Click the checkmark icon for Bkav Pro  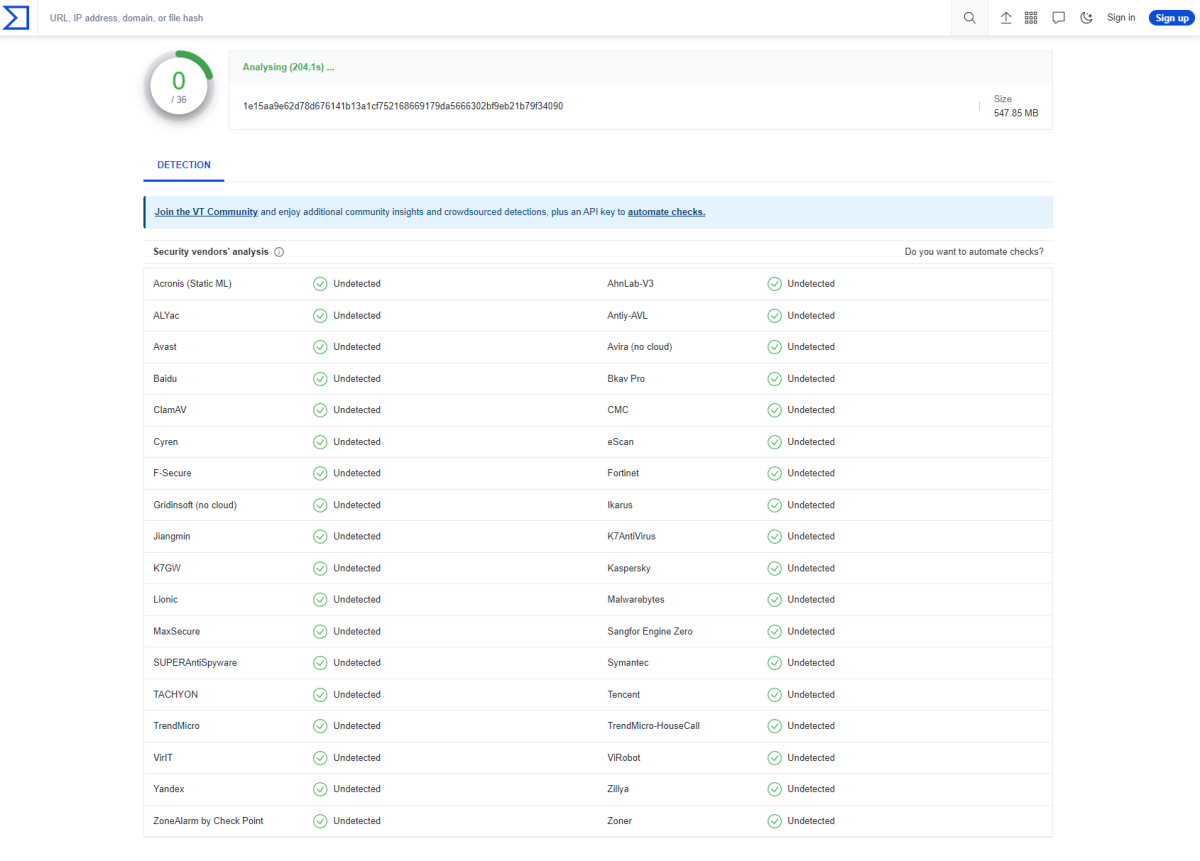tap(774, 379)
